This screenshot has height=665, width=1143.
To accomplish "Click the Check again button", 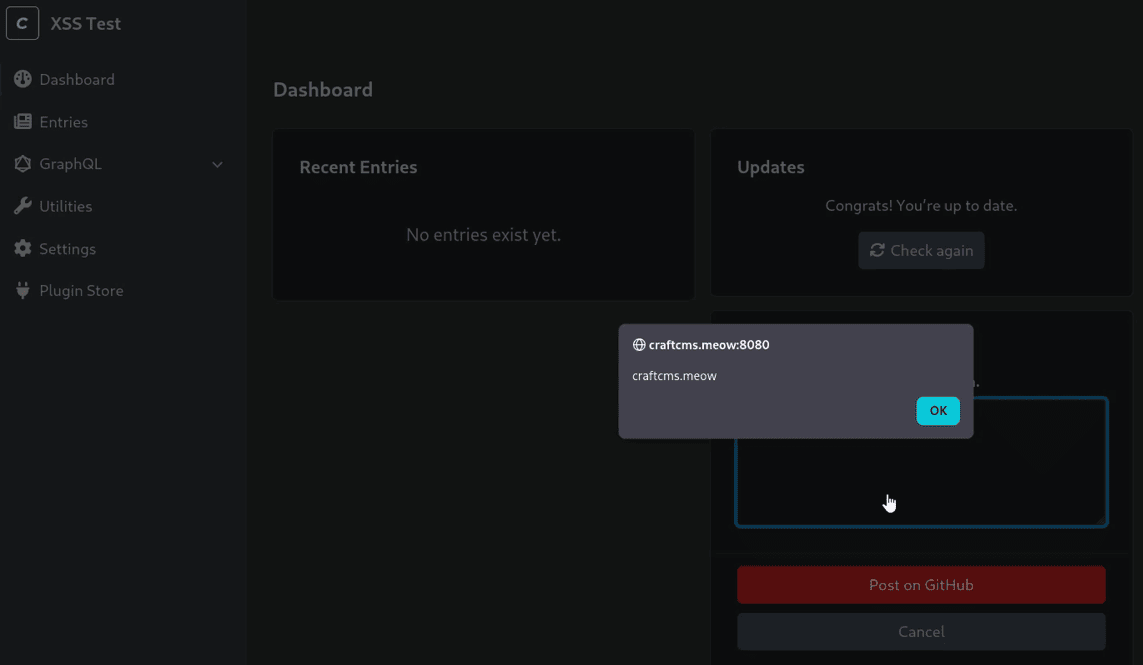I will (921, 250).
